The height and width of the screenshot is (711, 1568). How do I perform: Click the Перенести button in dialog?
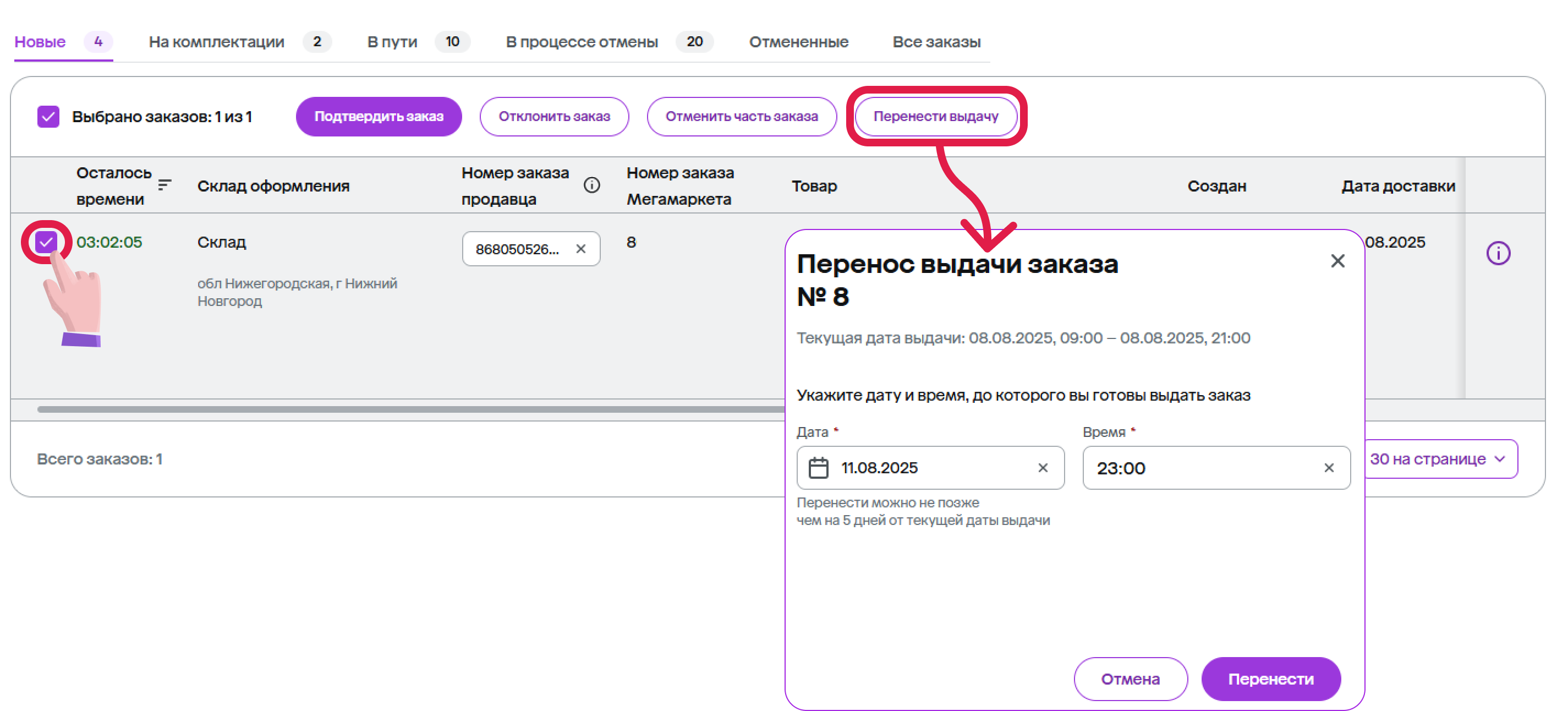(1270, 679)
